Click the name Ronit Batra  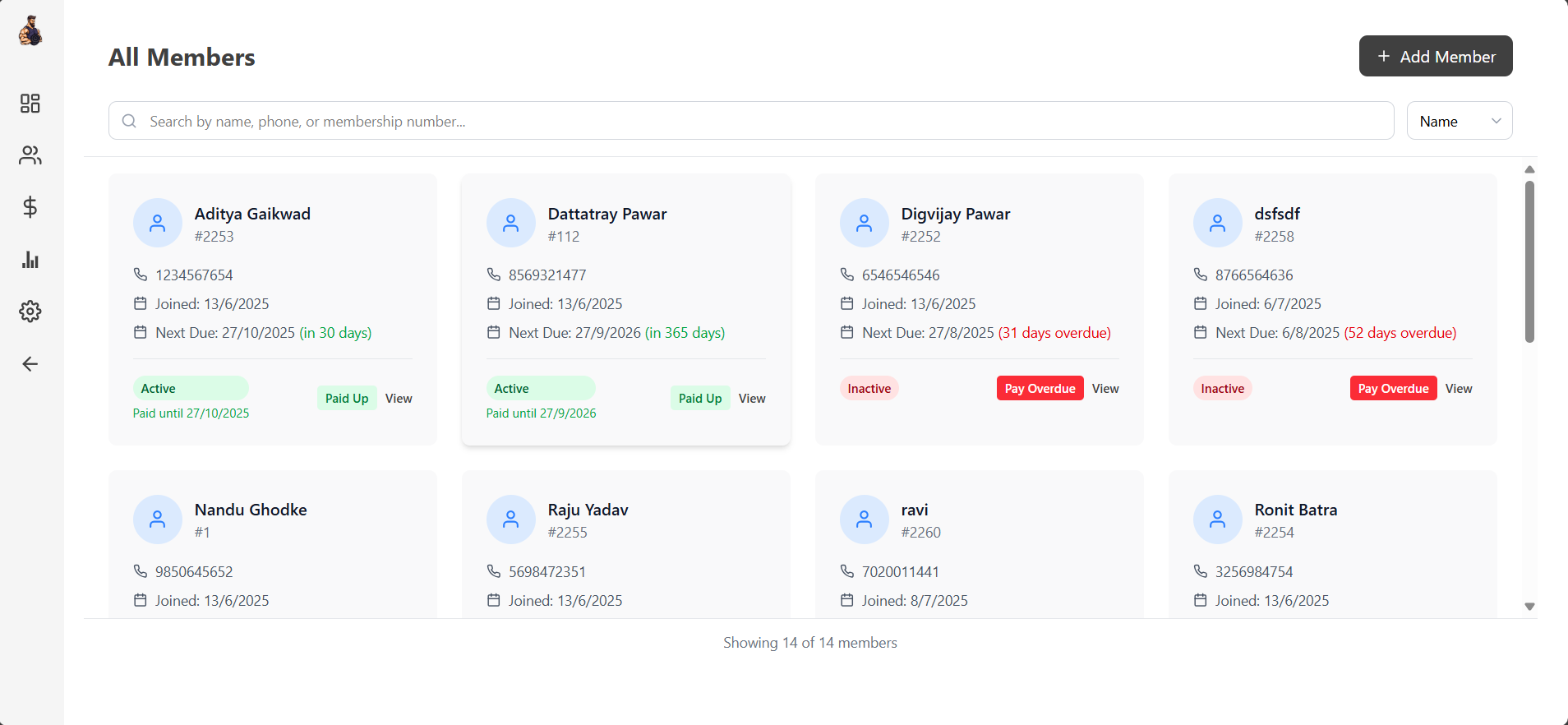[x=1296, y=510]
